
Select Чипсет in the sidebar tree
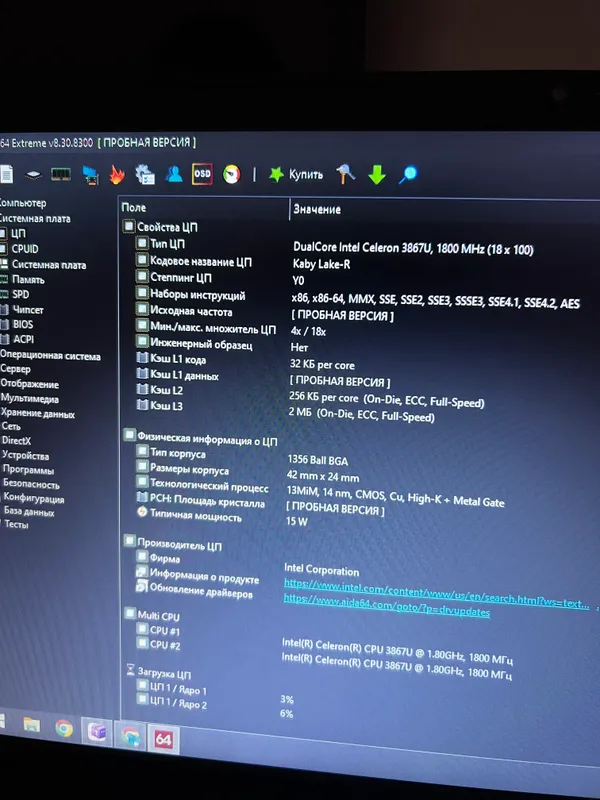[28, 310]
